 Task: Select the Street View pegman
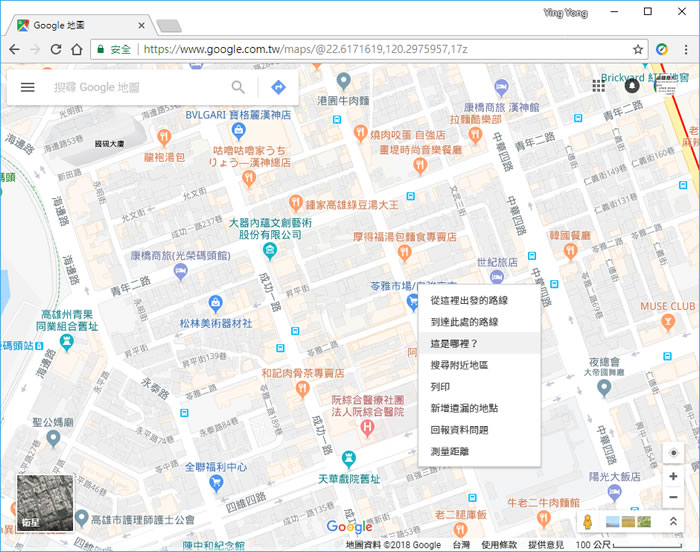[589, 522]
